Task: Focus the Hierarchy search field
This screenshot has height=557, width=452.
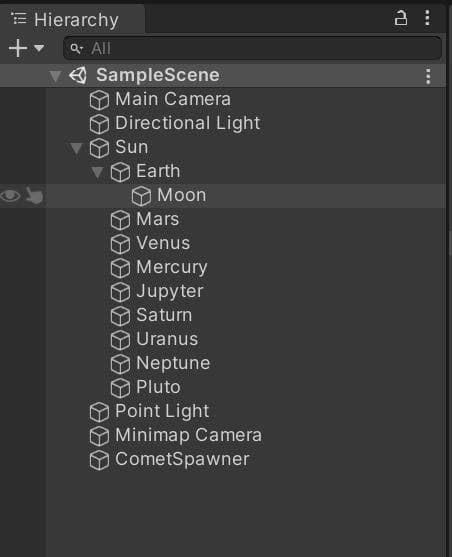Action: click(x=253, y=48)
